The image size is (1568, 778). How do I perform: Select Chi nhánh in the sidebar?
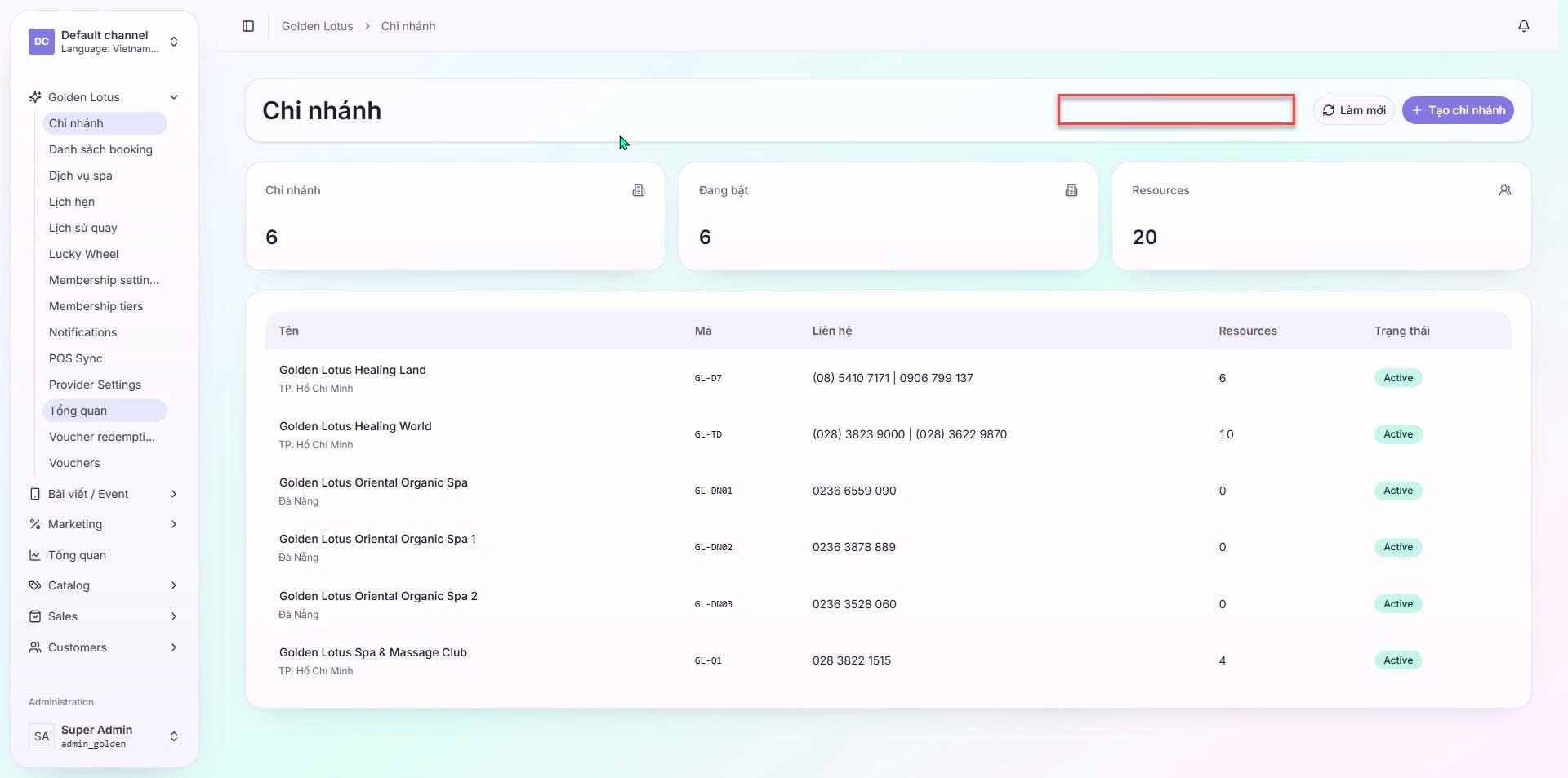coord(105,123)
